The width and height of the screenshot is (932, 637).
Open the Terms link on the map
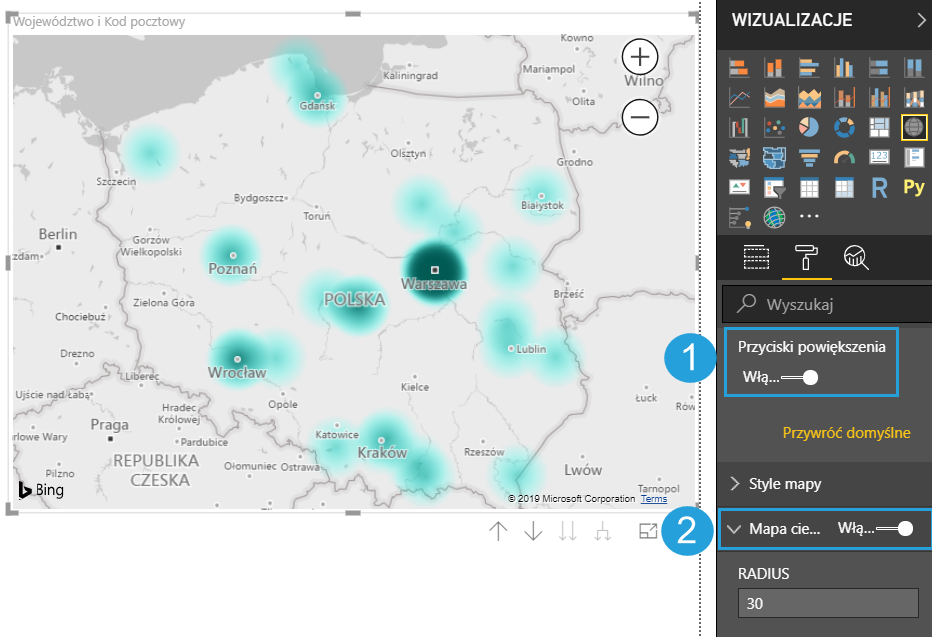pos(653,499)
